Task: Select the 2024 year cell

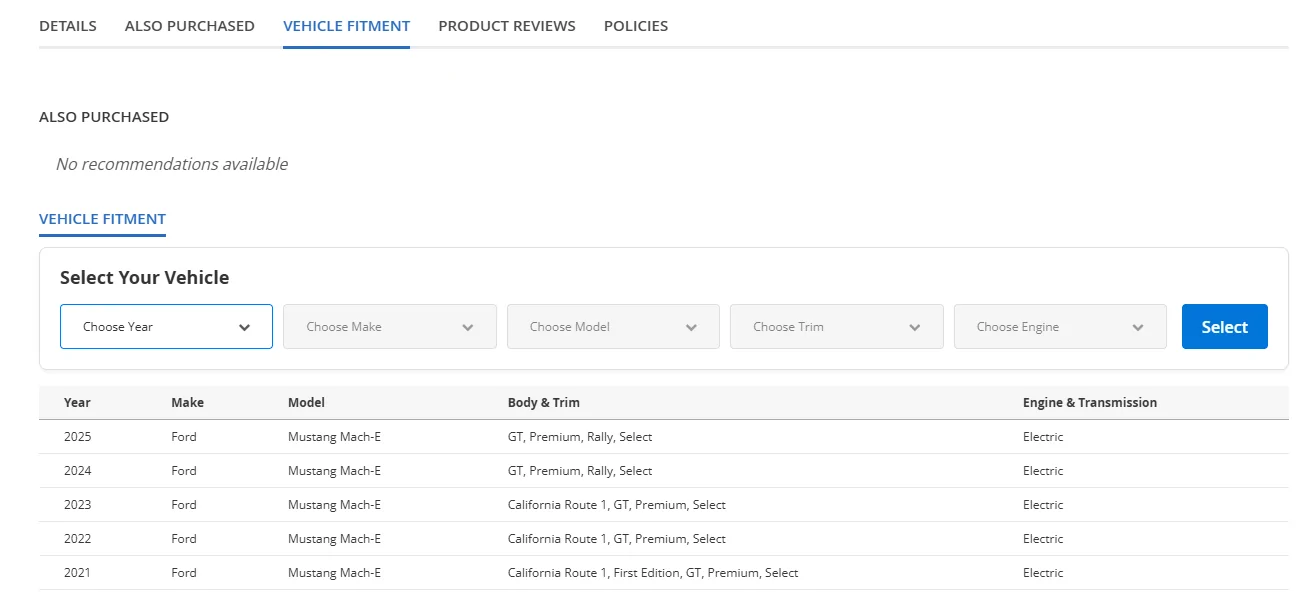Action: (x=77, y=471)
